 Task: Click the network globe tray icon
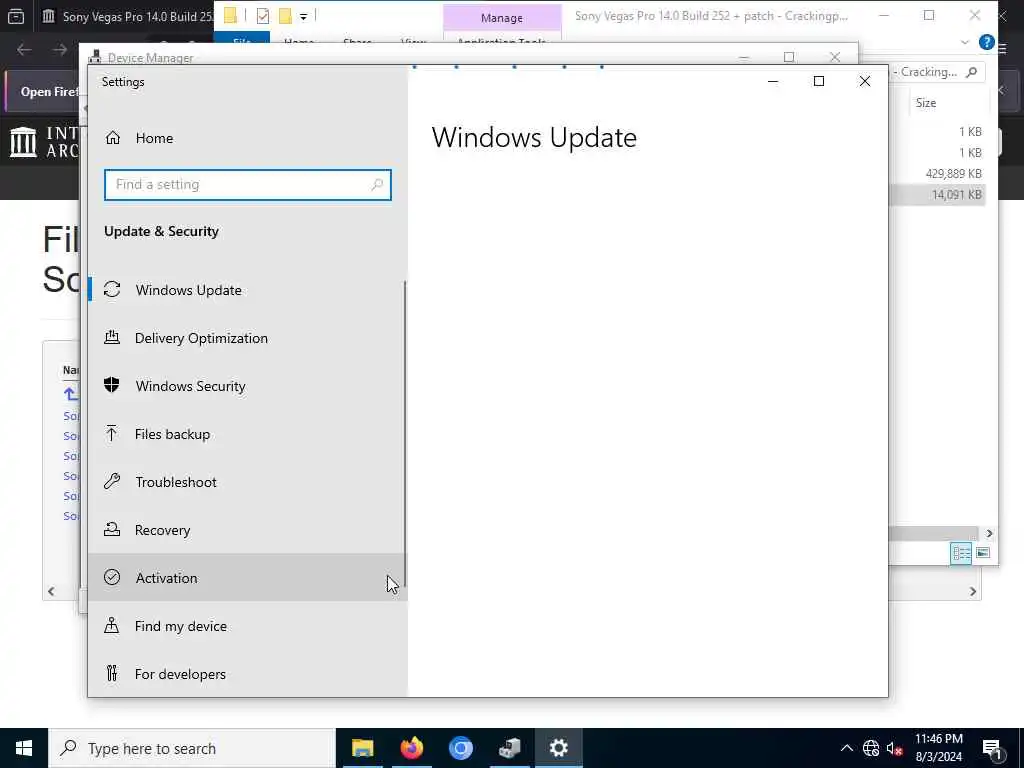click(x=871, y=748)
